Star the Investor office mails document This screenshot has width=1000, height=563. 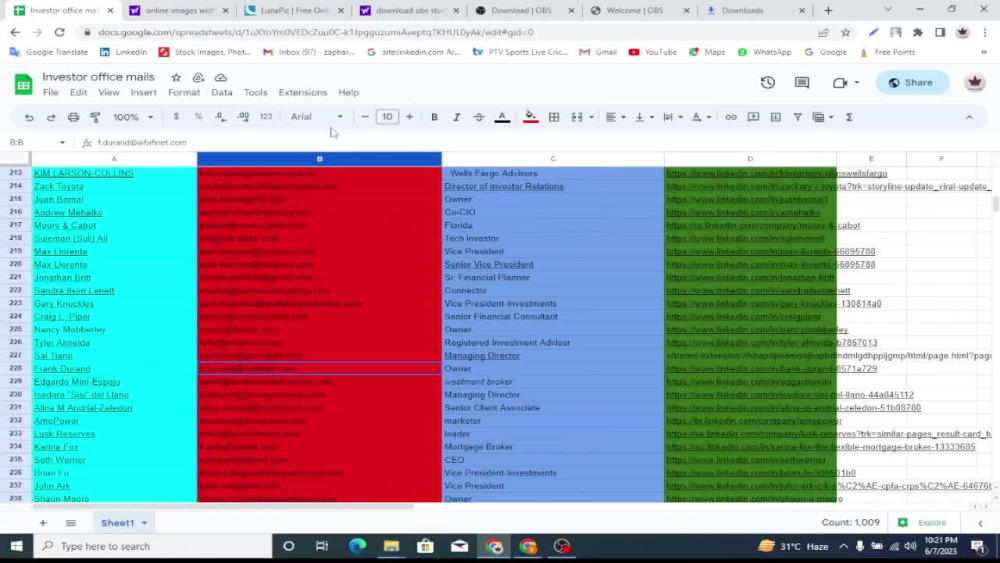tap(176, 77)
